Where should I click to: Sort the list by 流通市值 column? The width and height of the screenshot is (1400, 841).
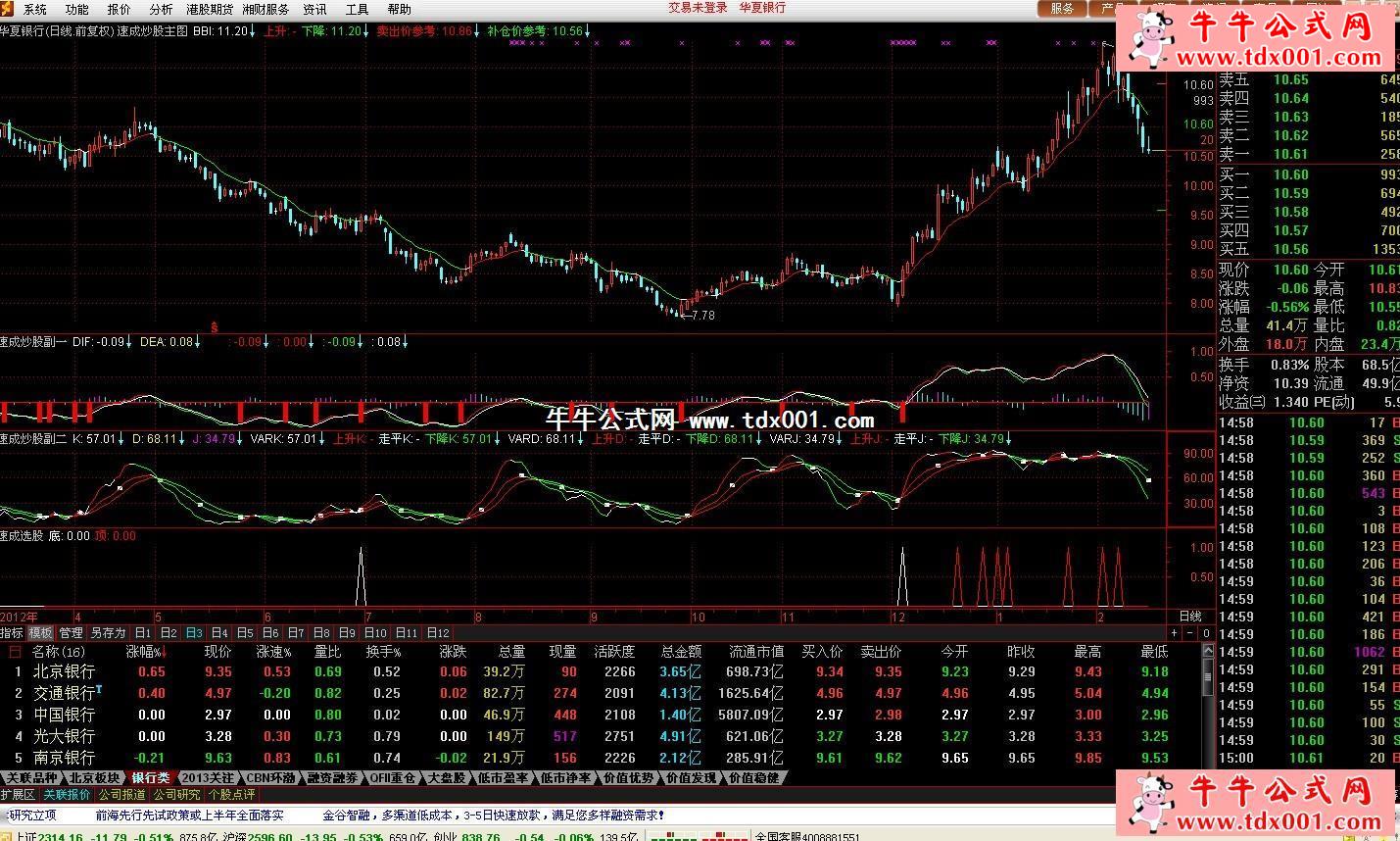(757, 651)
